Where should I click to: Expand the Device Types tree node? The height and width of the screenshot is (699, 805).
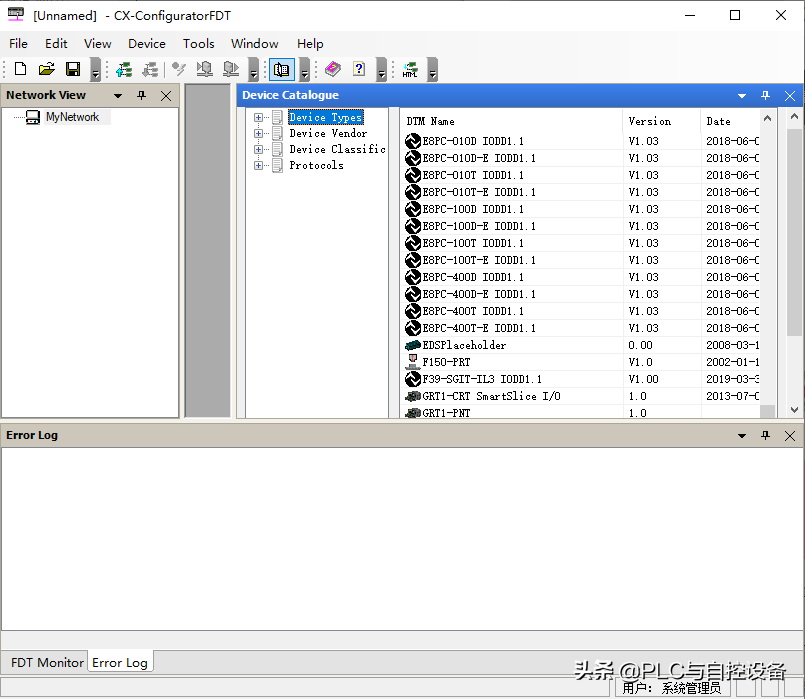[259, 118]
